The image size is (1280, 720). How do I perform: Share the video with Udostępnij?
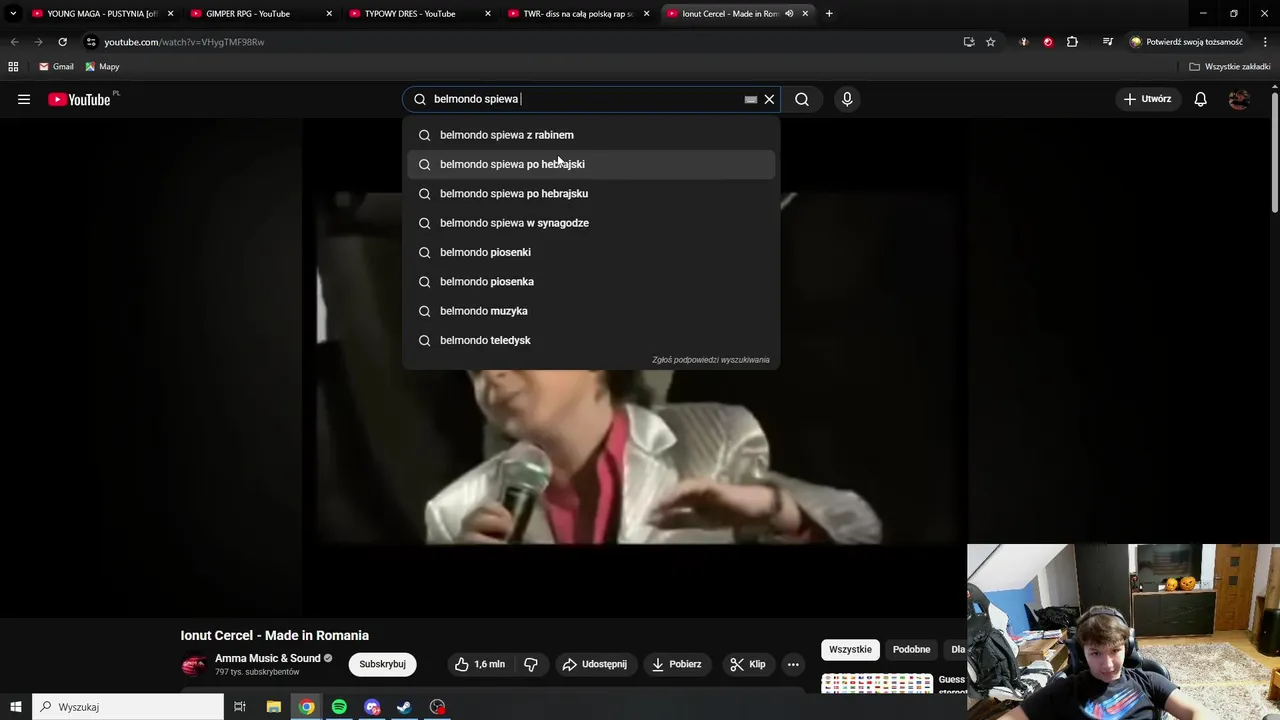595,664
